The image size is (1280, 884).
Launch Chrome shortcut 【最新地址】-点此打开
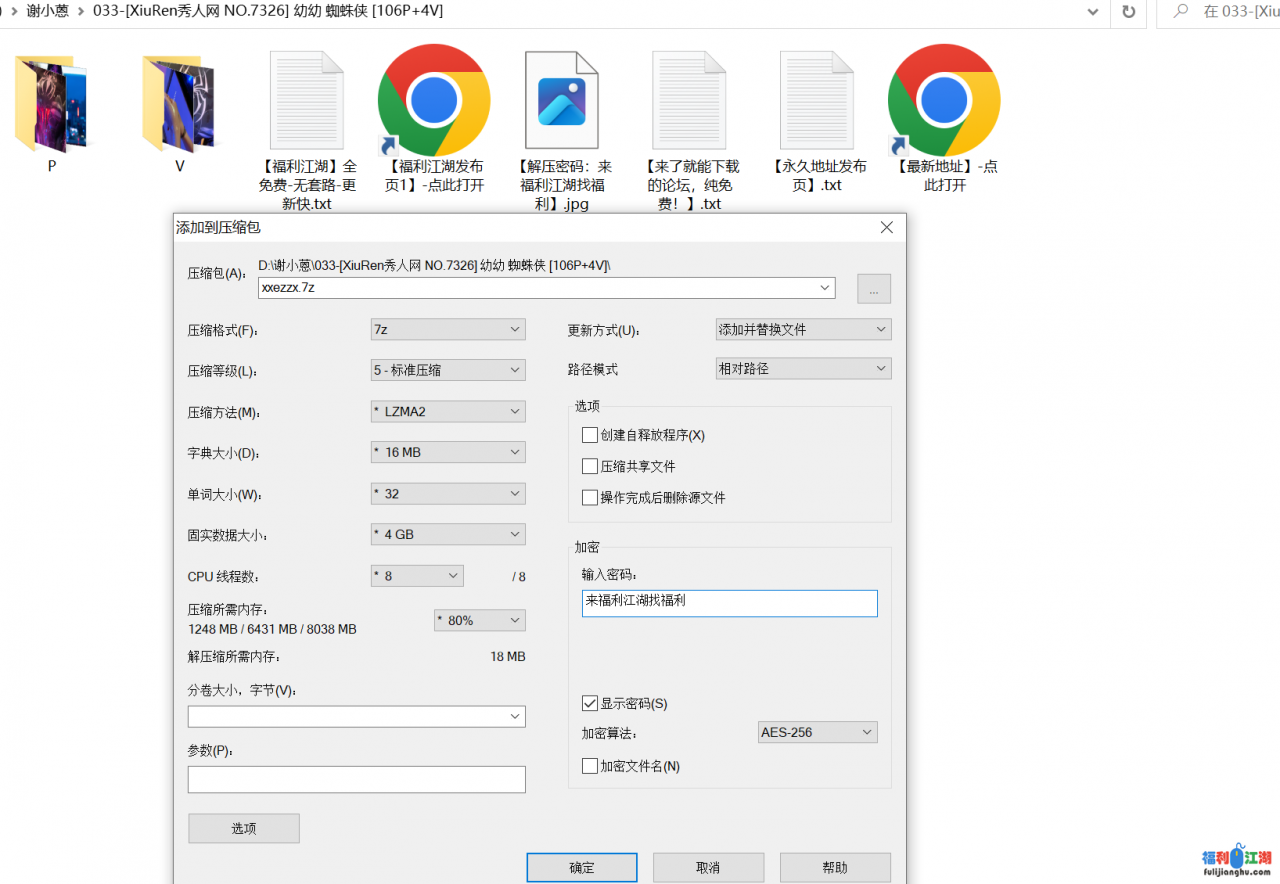[x=943, y=100]
